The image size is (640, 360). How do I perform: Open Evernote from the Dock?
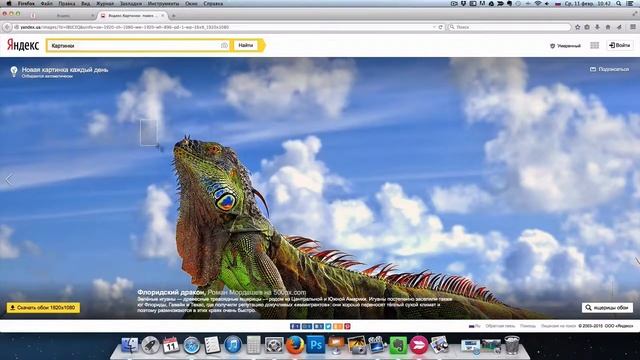pyautogui.click(x=398, y=345)
